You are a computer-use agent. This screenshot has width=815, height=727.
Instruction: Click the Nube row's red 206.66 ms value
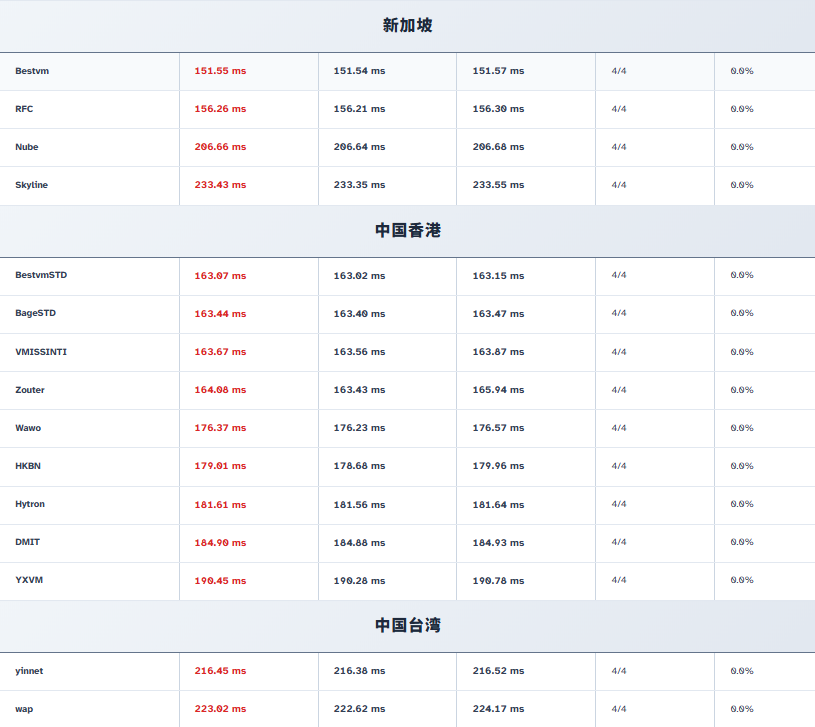[220, 147]
